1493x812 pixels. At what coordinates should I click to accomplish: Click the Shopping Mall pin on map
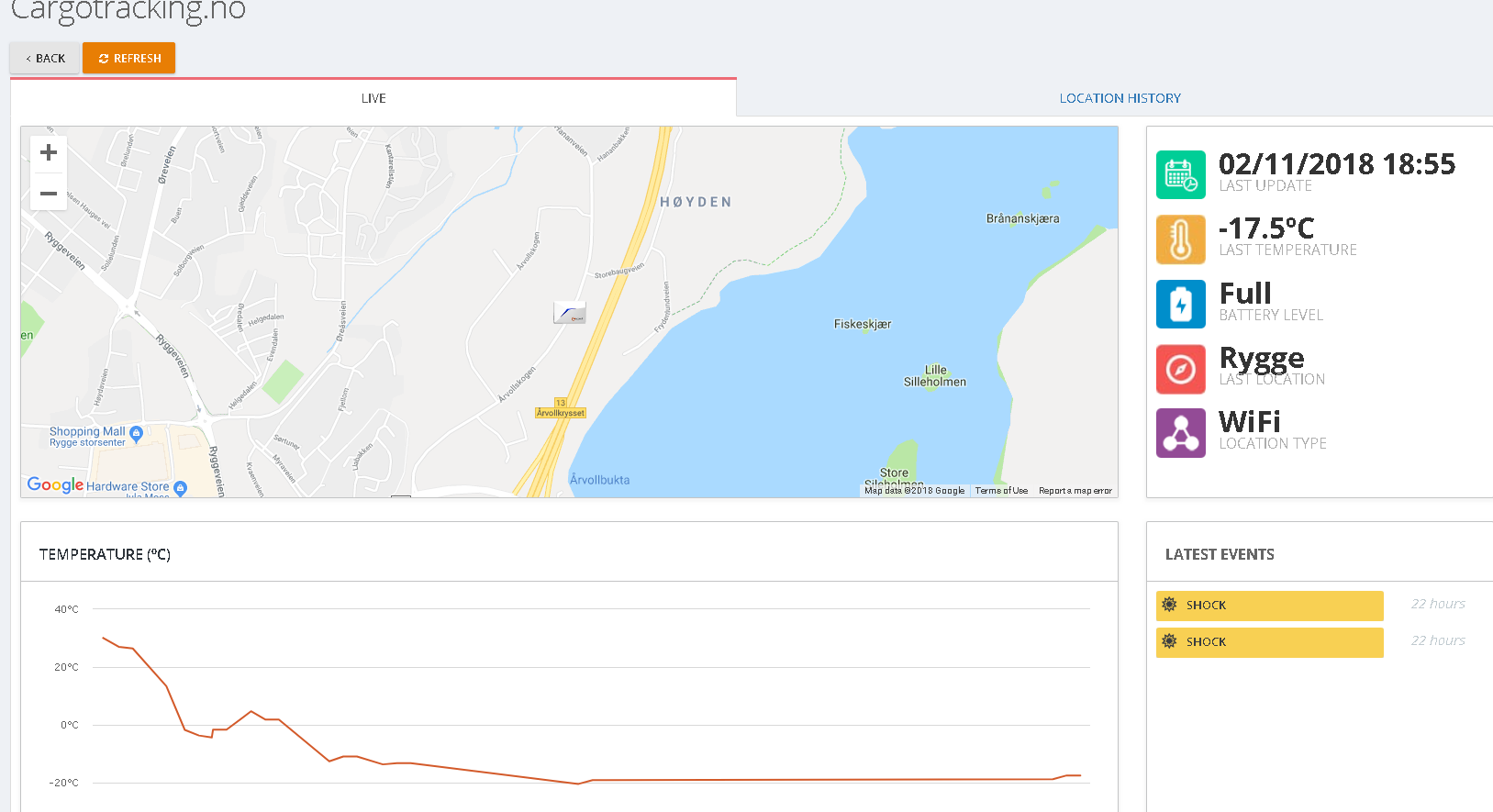click(137, 432)
